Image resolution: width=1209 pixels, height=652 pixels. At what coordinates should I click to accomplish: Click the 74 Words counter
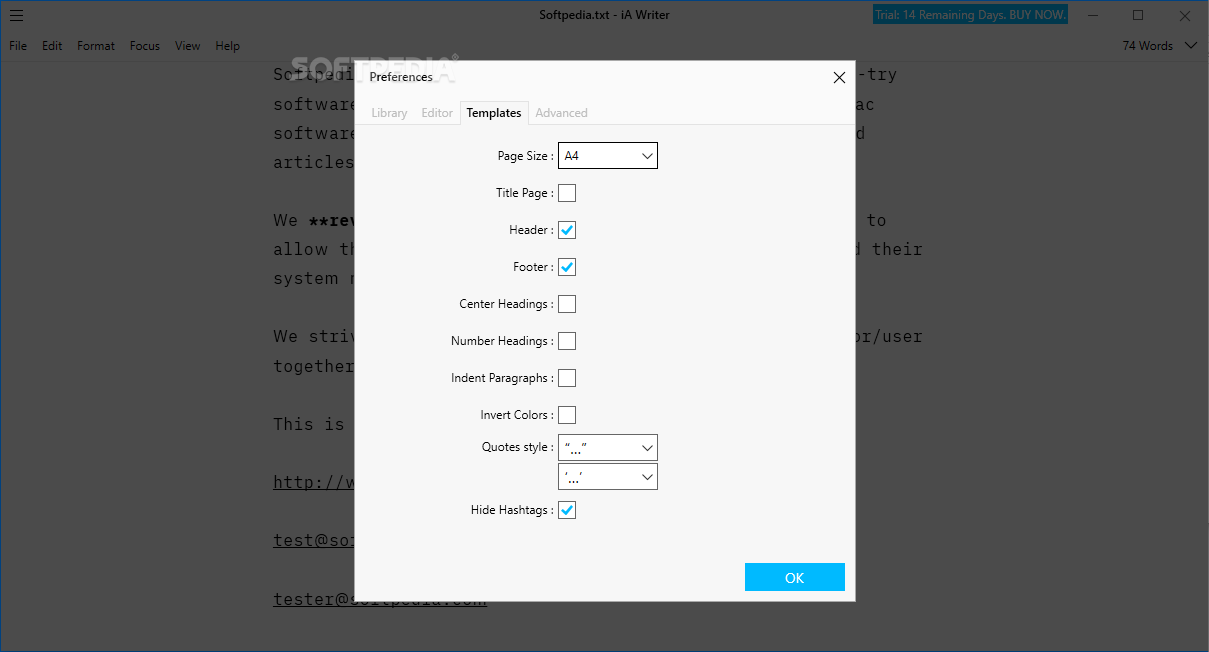point(1147,46)
